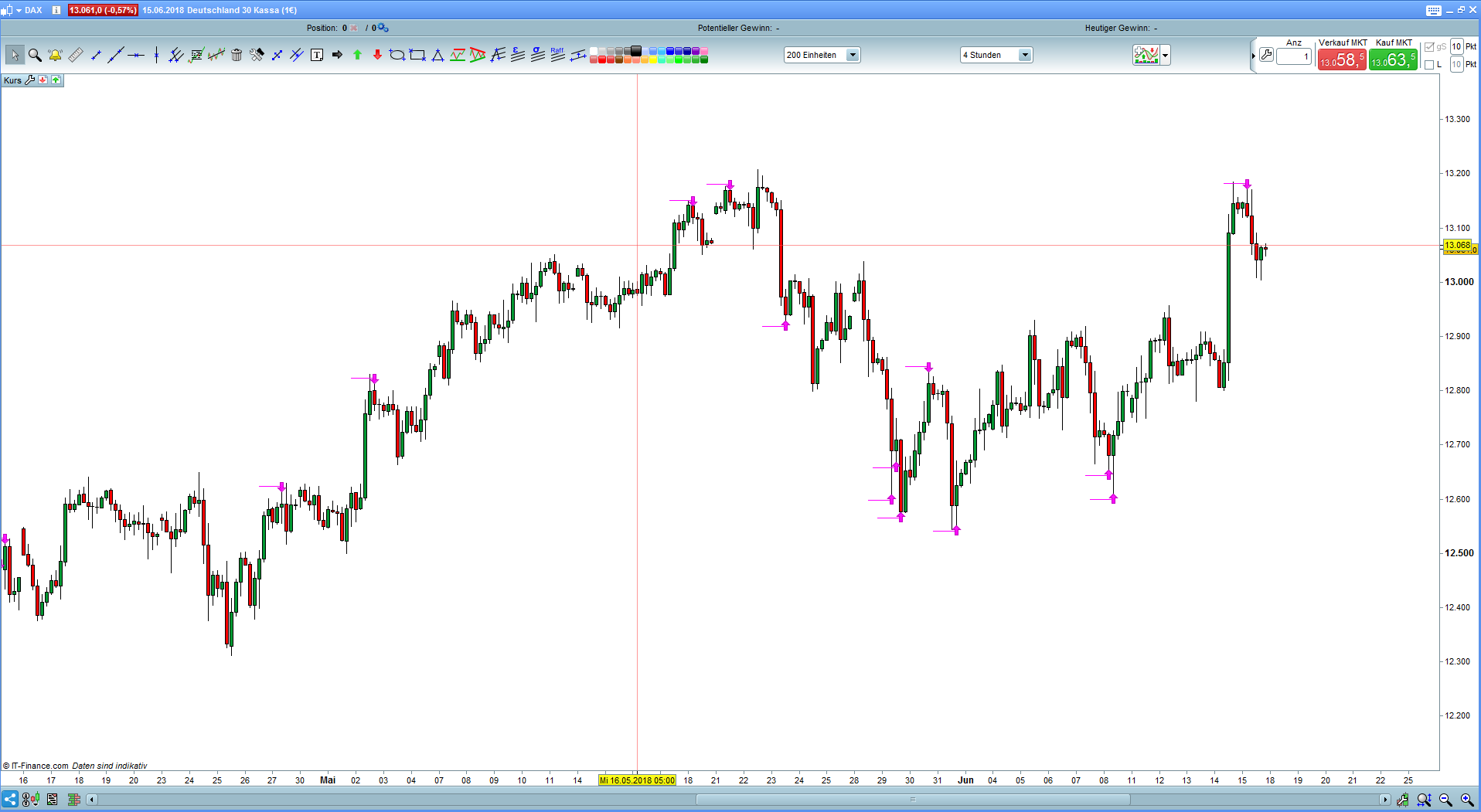This screenshot has width=1481, height=812.
Task: Open the alarm bell alert tool
Action: coord(55,55)
